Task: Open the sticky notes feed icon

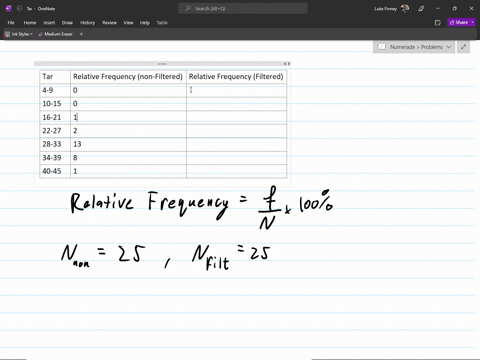Action: (438, 23)
